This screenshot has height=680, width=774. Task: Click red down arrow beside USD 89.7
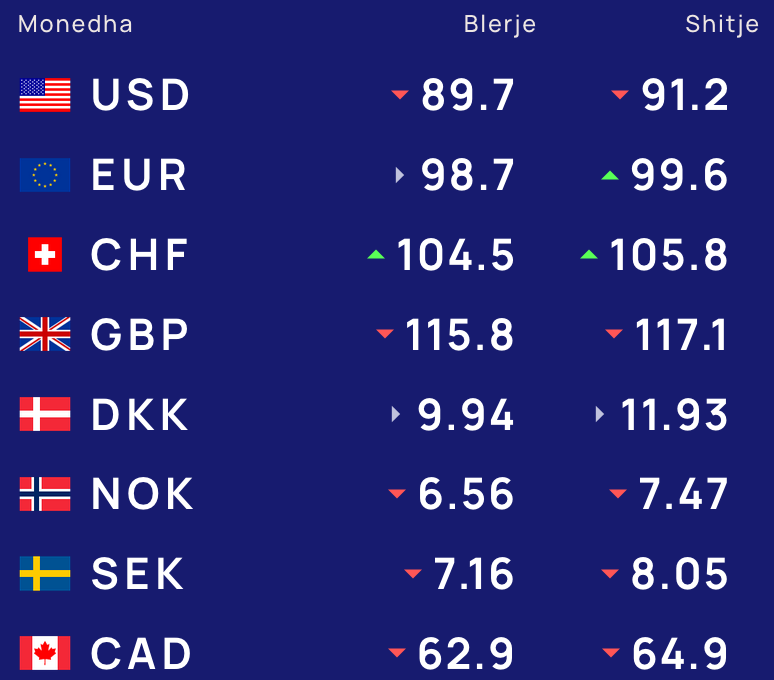coord(400,94)
